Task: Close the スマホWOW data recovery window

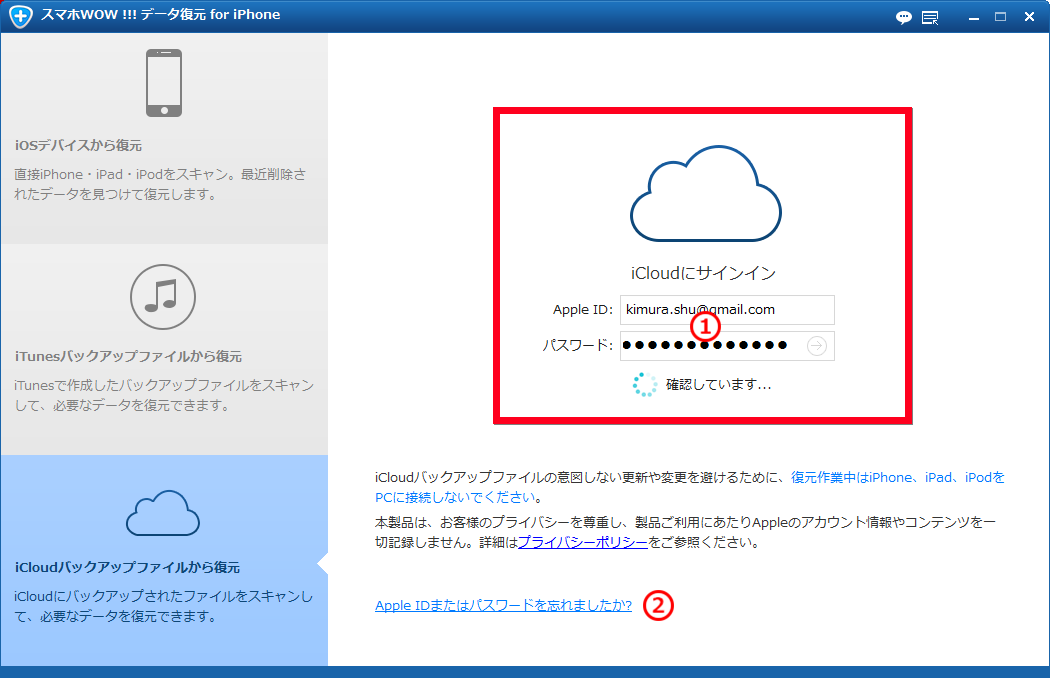Action: (1028, 17)
